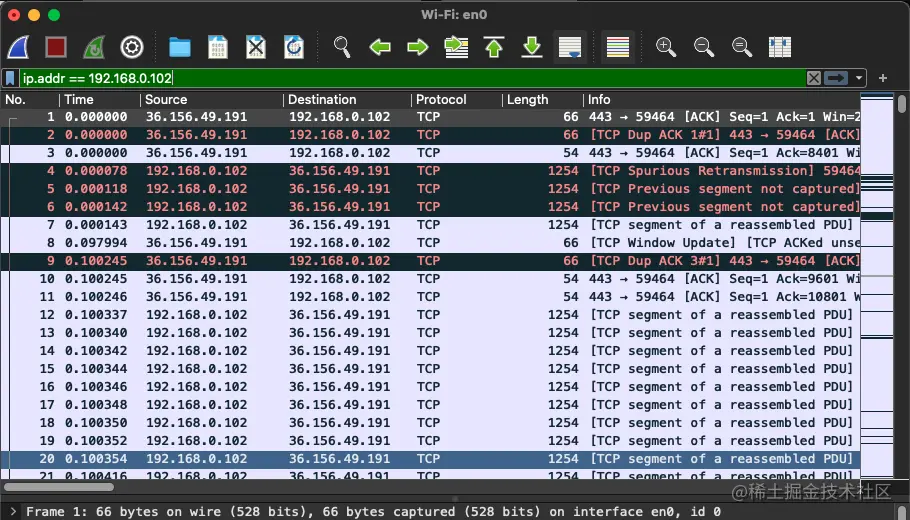The height and width of the screenshot is (520, 910).
Task: Start capture with the shark fin icon
Action: click(18, 47)
